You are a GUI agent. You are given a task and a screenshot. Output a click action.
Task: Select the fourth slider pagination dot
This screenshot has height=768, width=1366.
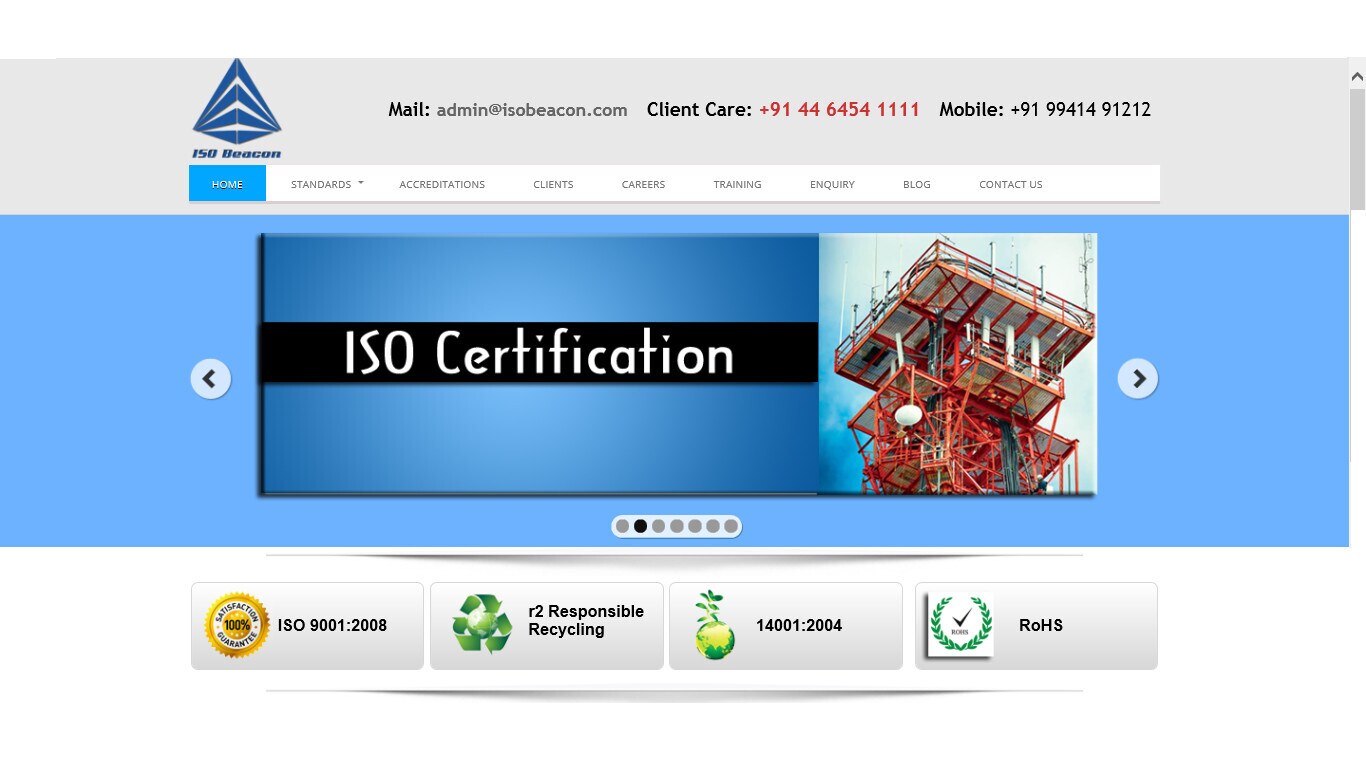point(677,526)
